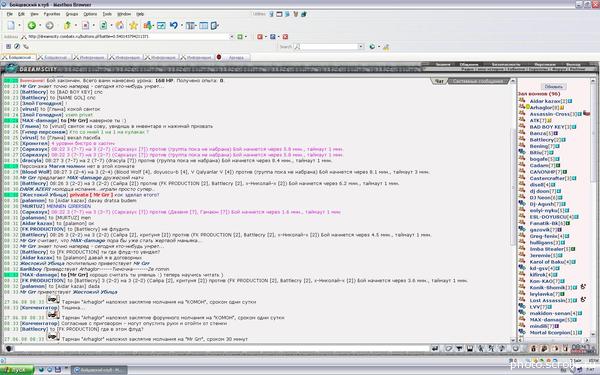Expand the Up arrow dropdown
This screenshot has height=375, width=600.
pos(75,26)
